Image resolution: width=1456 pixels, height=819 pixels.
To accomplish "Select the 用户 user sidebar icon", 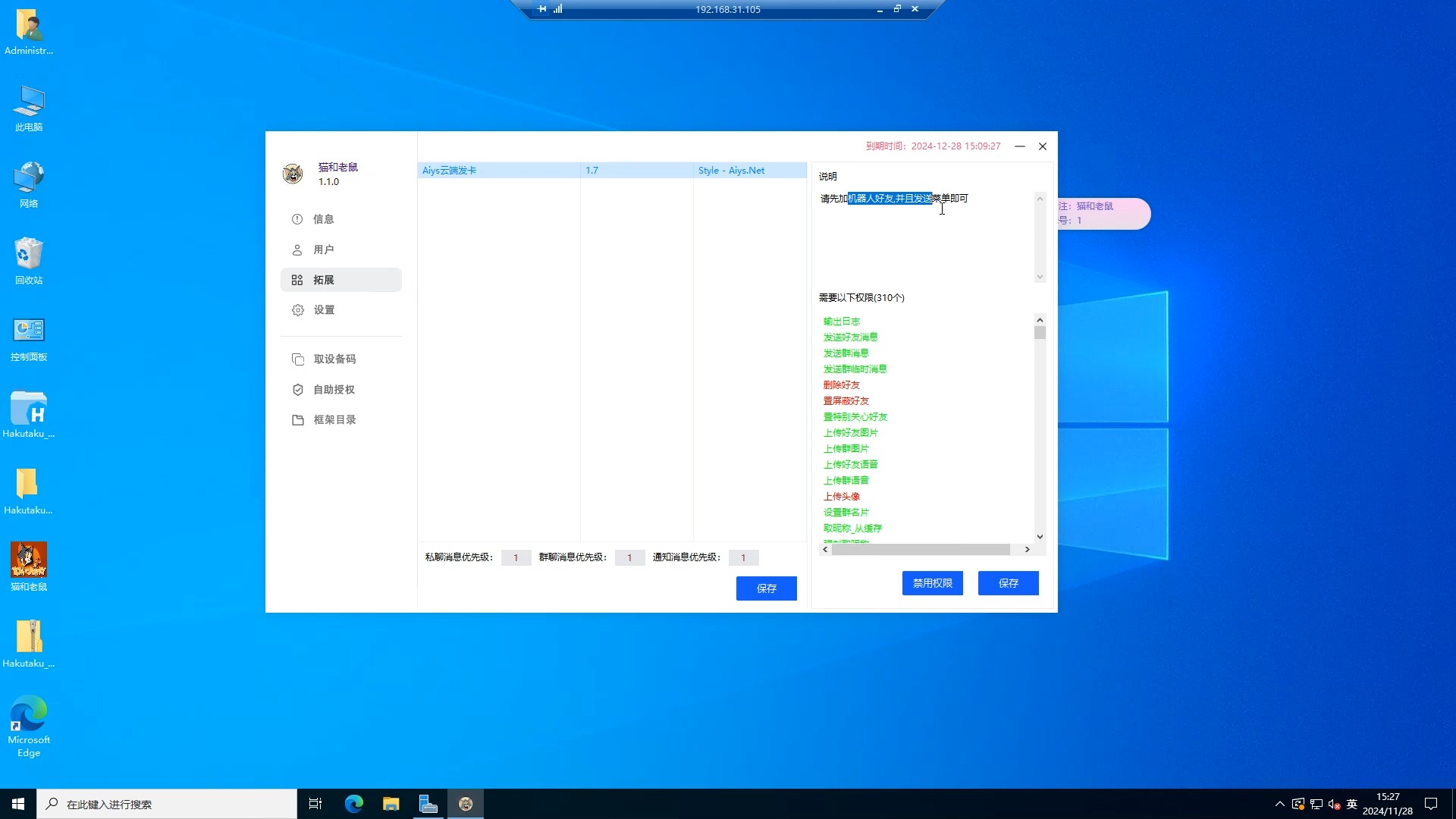I will click(297, 249).
